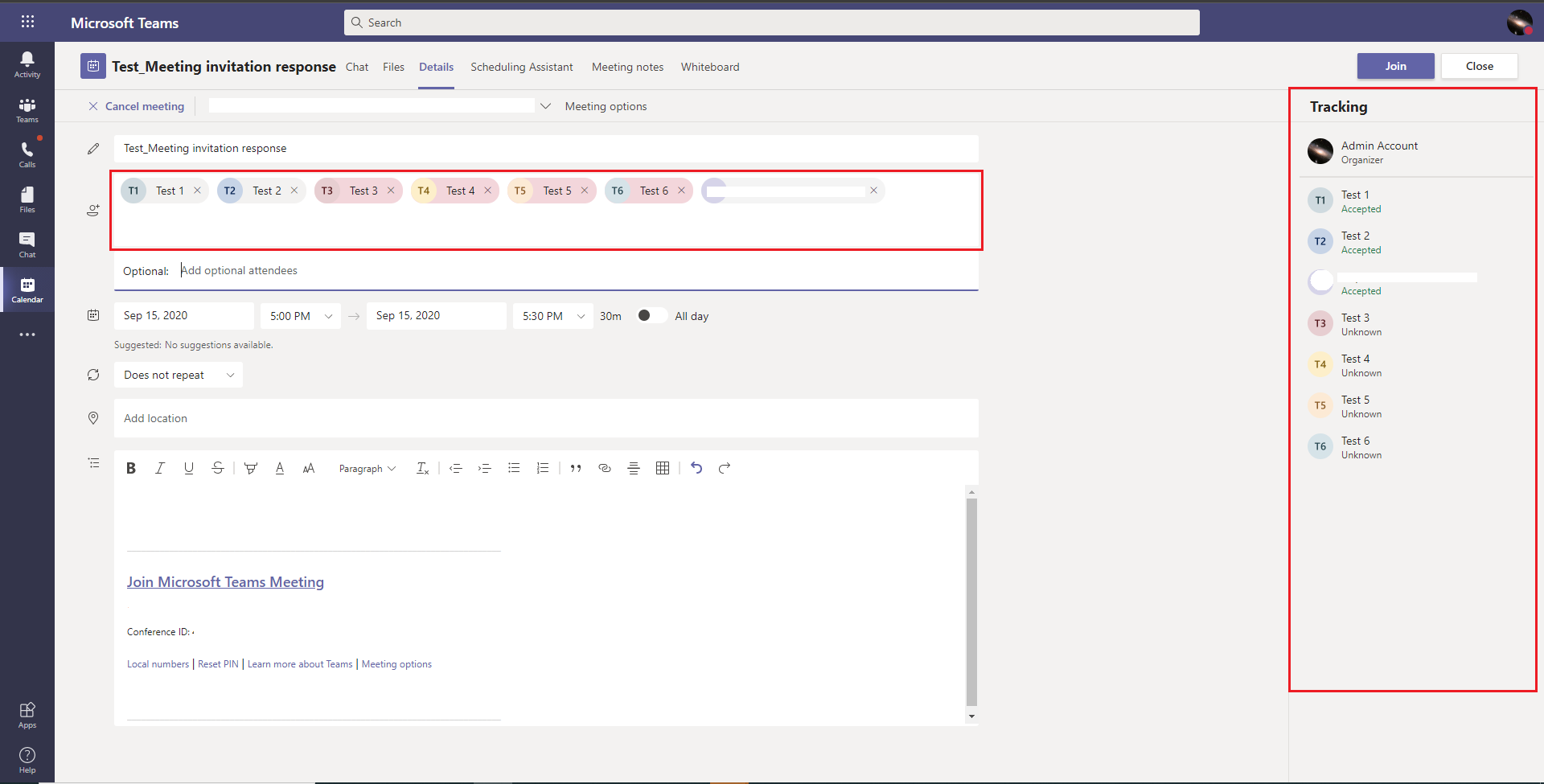The image size is (1544, 784).
Task: Undo last edit
Action: click(696, 468)
